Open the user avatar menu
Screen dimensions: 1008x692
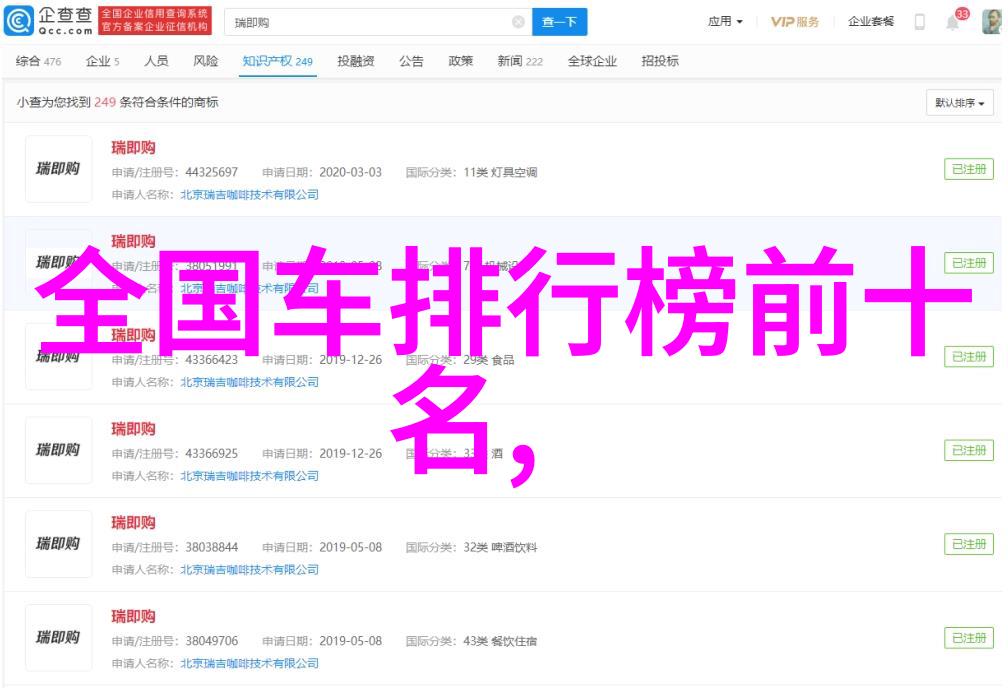pyautogui.click(x=991, y=22)
